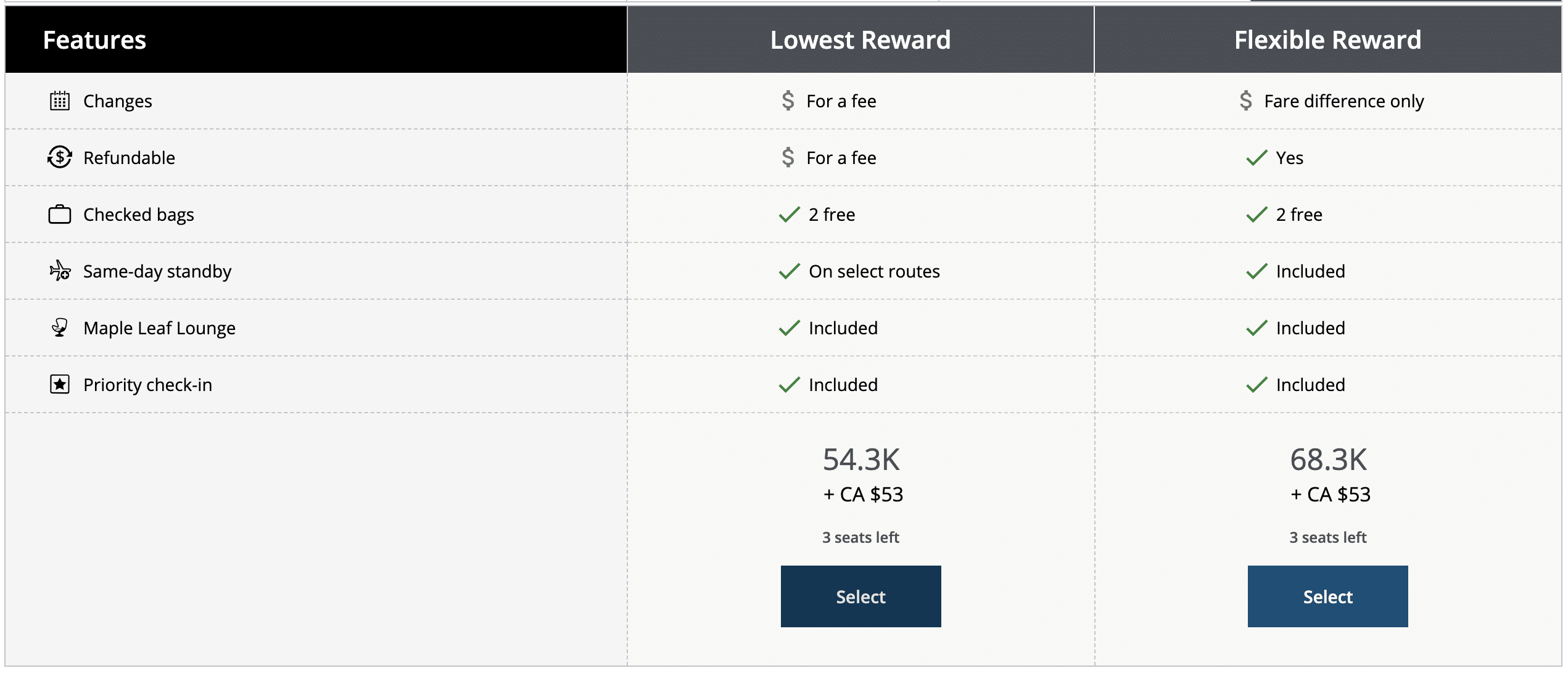Click the Same-day standby feature label

tap(157, 271)
